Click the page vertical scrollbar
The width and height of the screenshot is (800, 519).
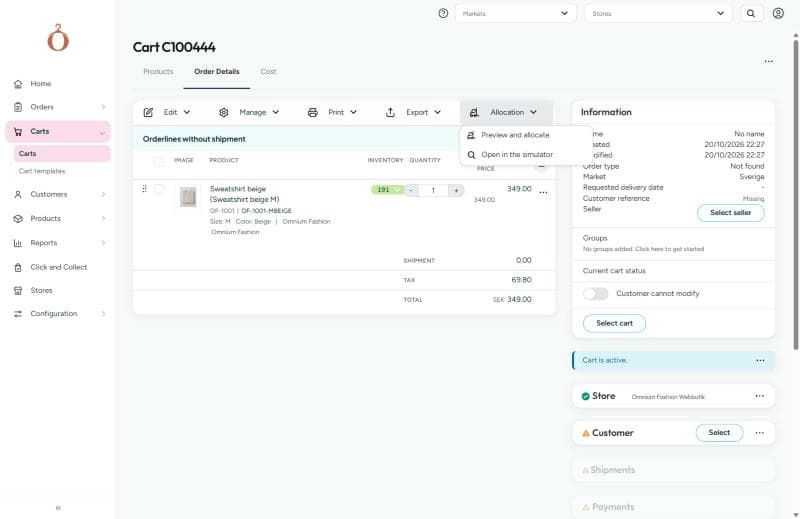[x=795, y=194]
